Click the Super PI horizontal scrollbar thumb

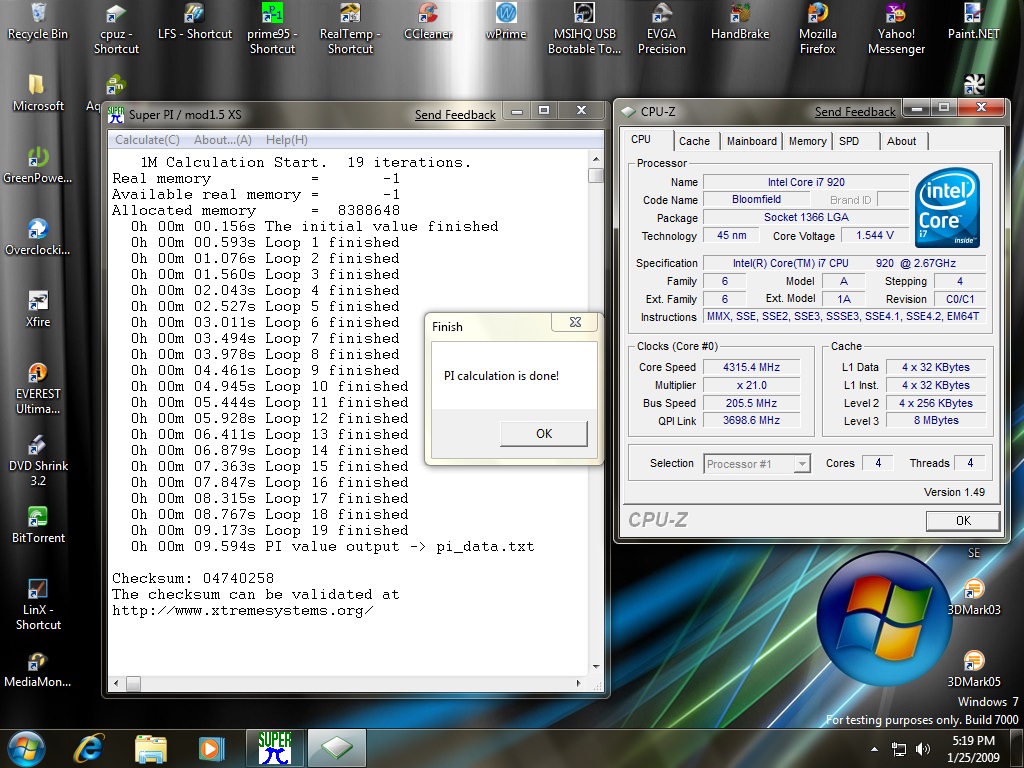133,684
